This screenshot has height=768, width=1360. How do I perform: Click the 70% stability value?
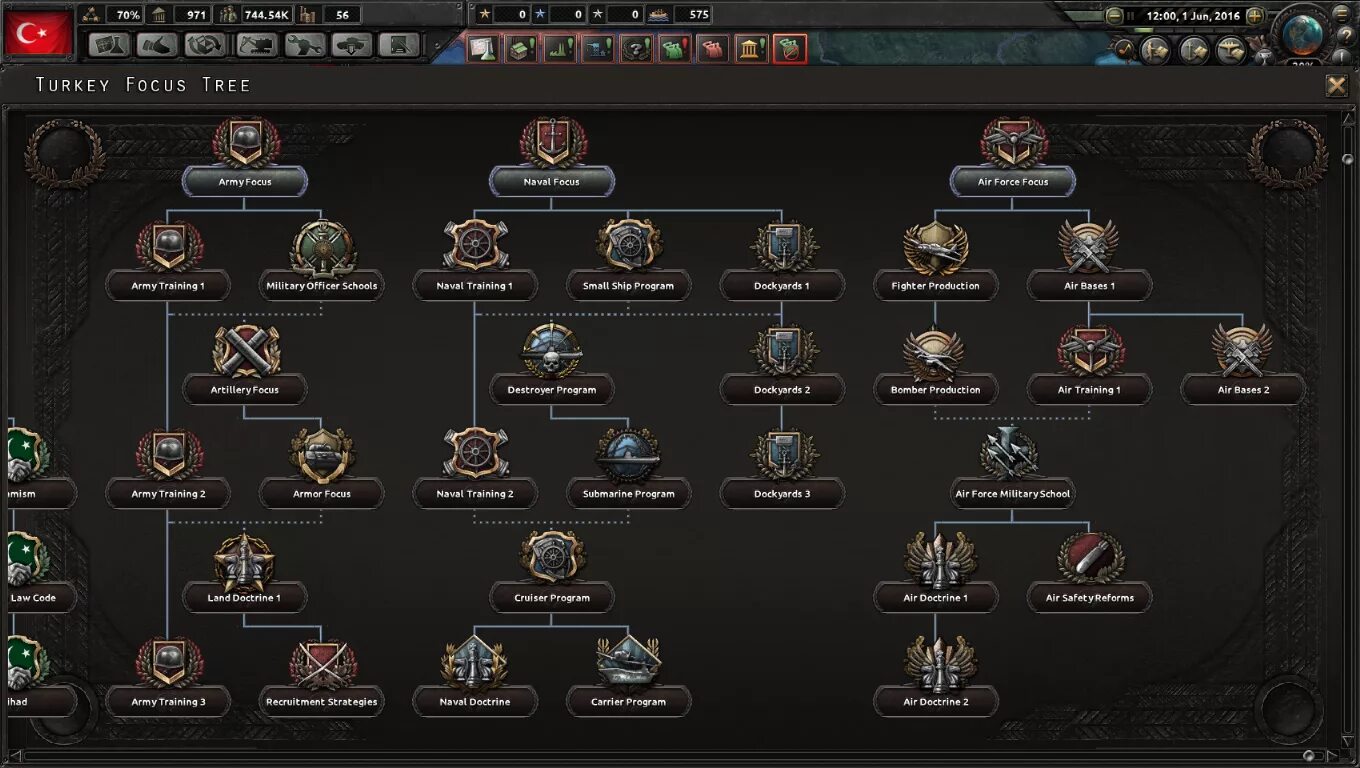tap(128, 15)
